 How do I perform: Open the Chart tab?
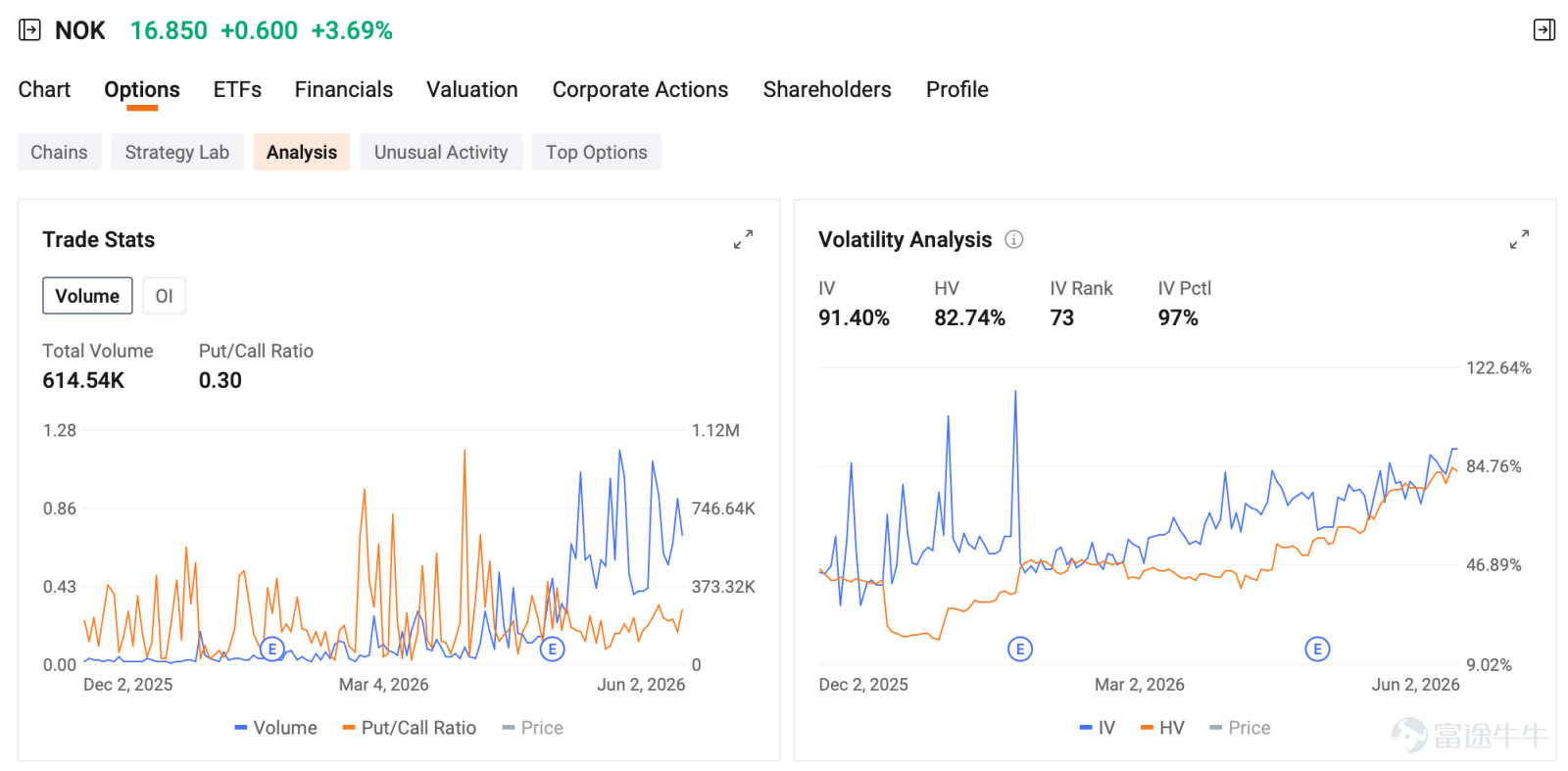click(44, 89)
